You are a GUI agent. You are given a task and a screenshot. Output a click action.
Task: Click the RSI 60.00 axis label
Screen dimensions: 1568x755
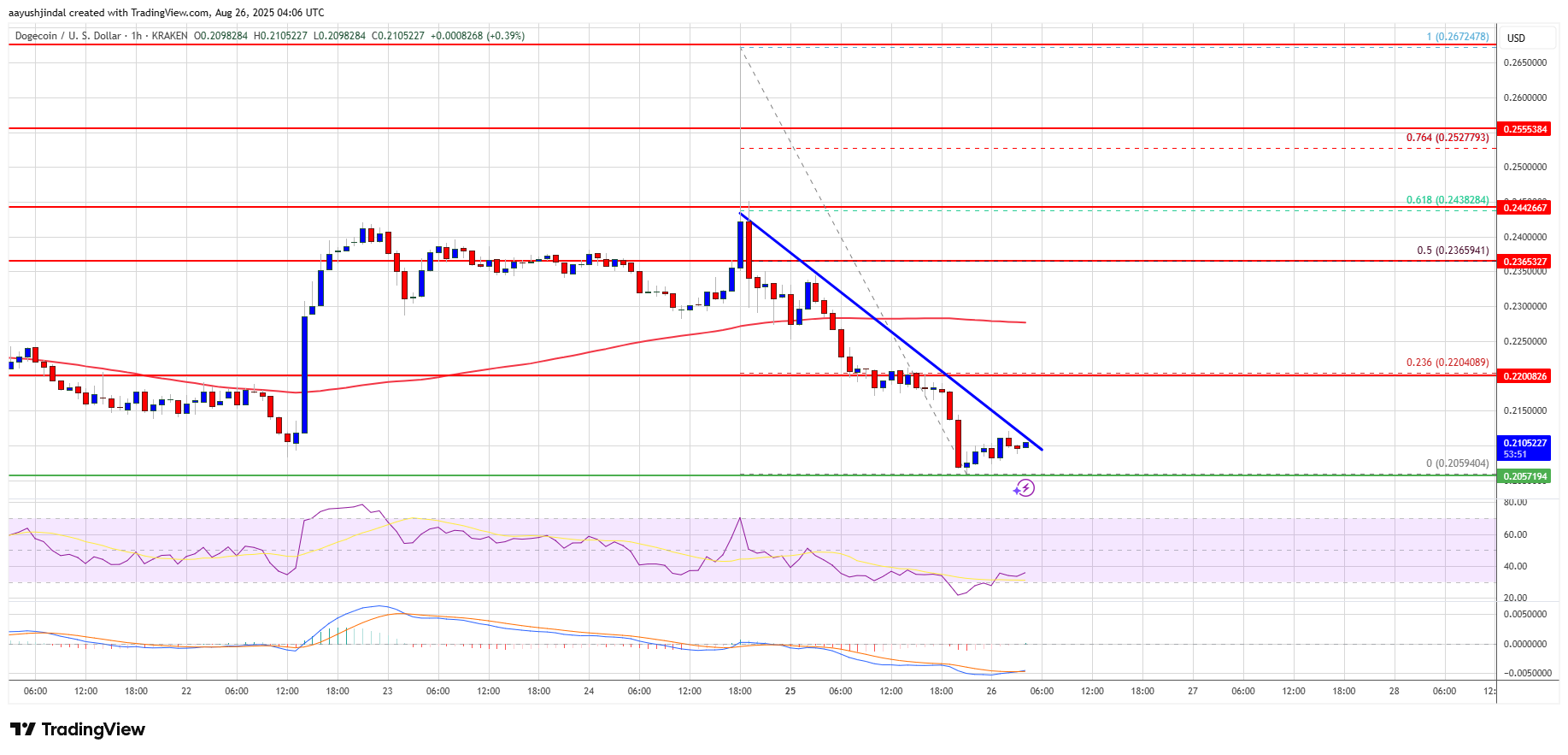(x=1515, y=535)
